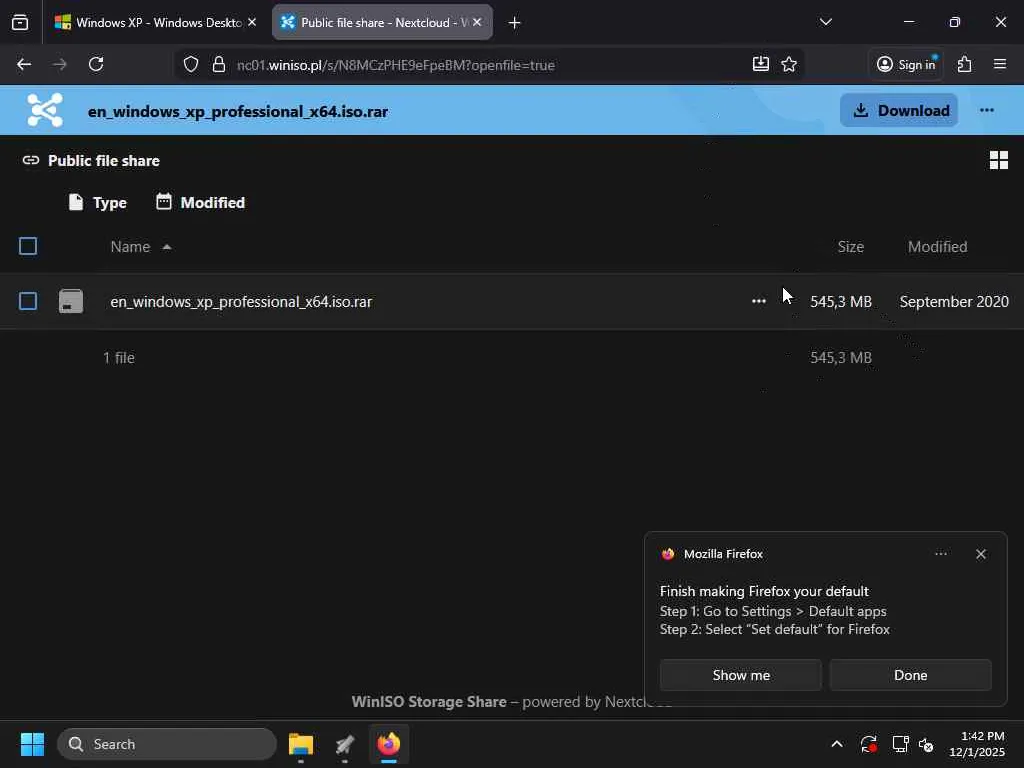View site security lock information
Image resolution: width=1024 pixels, height=768 pixels.
(219, 65)
